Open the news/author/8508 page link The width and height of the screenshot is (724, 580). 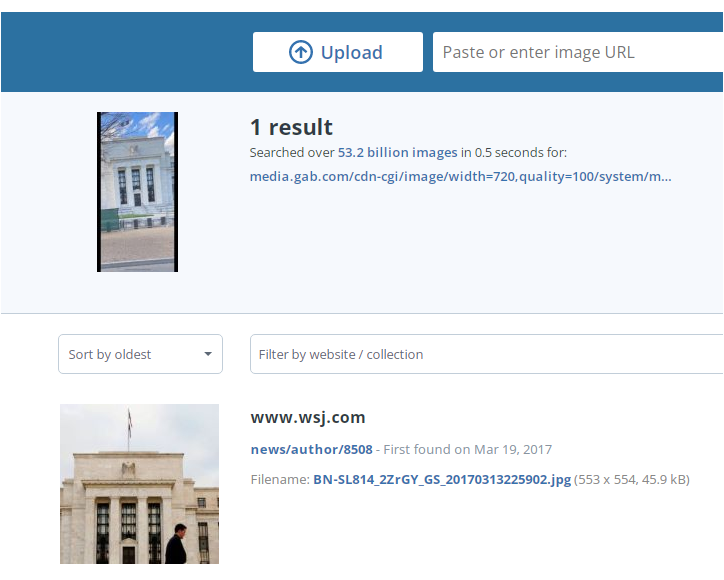(x=312, y=449)
